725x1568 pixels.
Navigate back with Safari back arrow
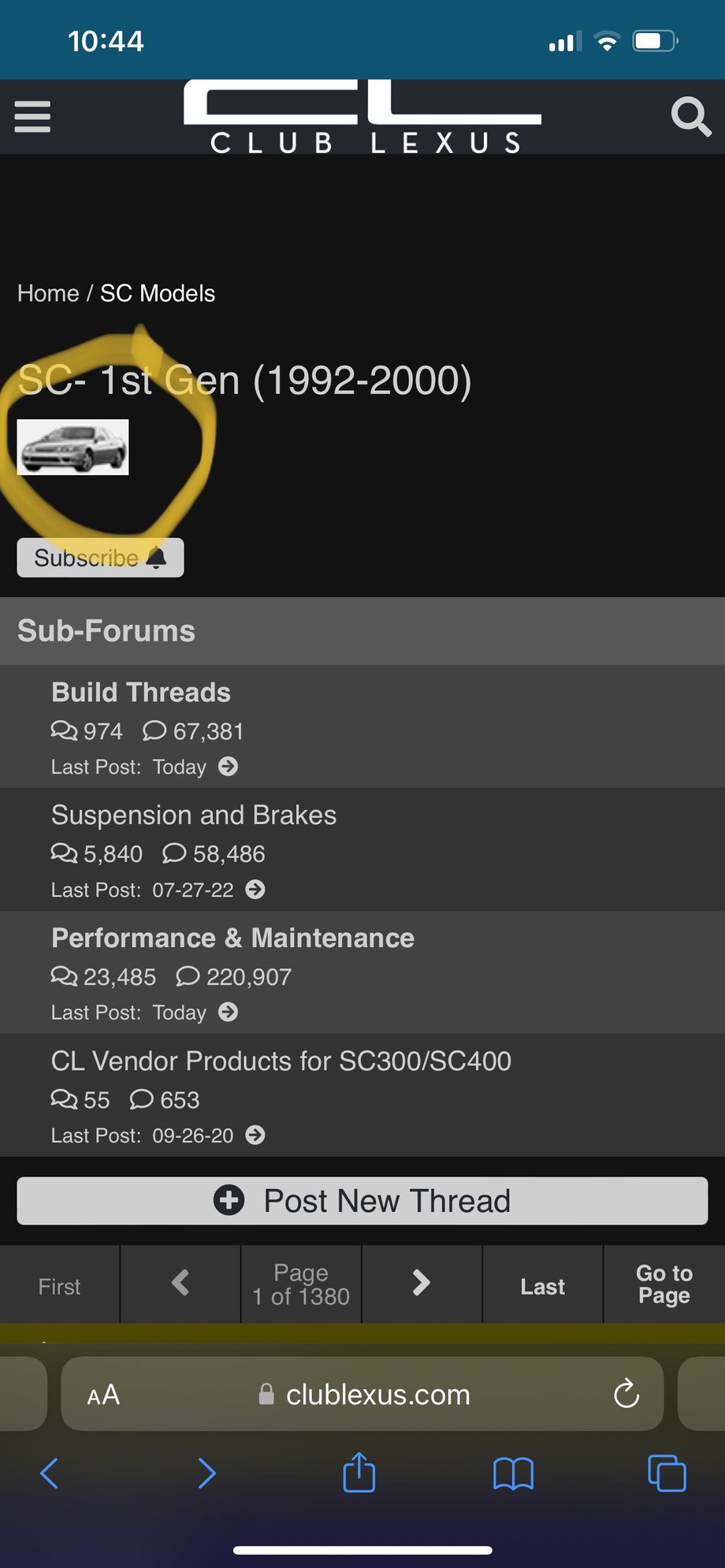[x=49, y=1473]
